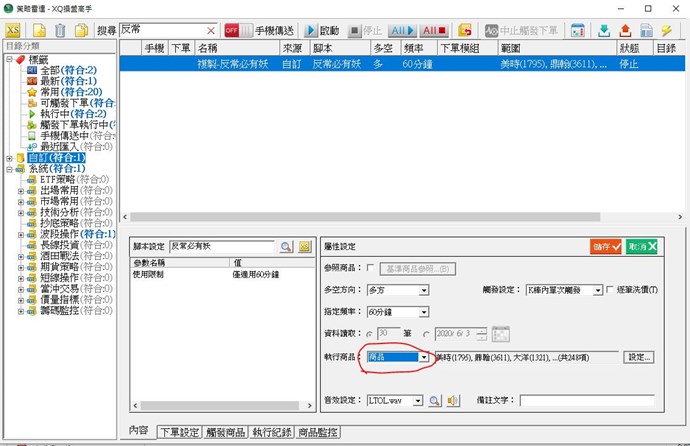The image size is (690, 446).
Task: Click the 備註文字 text input field
Action: (586, 400)
